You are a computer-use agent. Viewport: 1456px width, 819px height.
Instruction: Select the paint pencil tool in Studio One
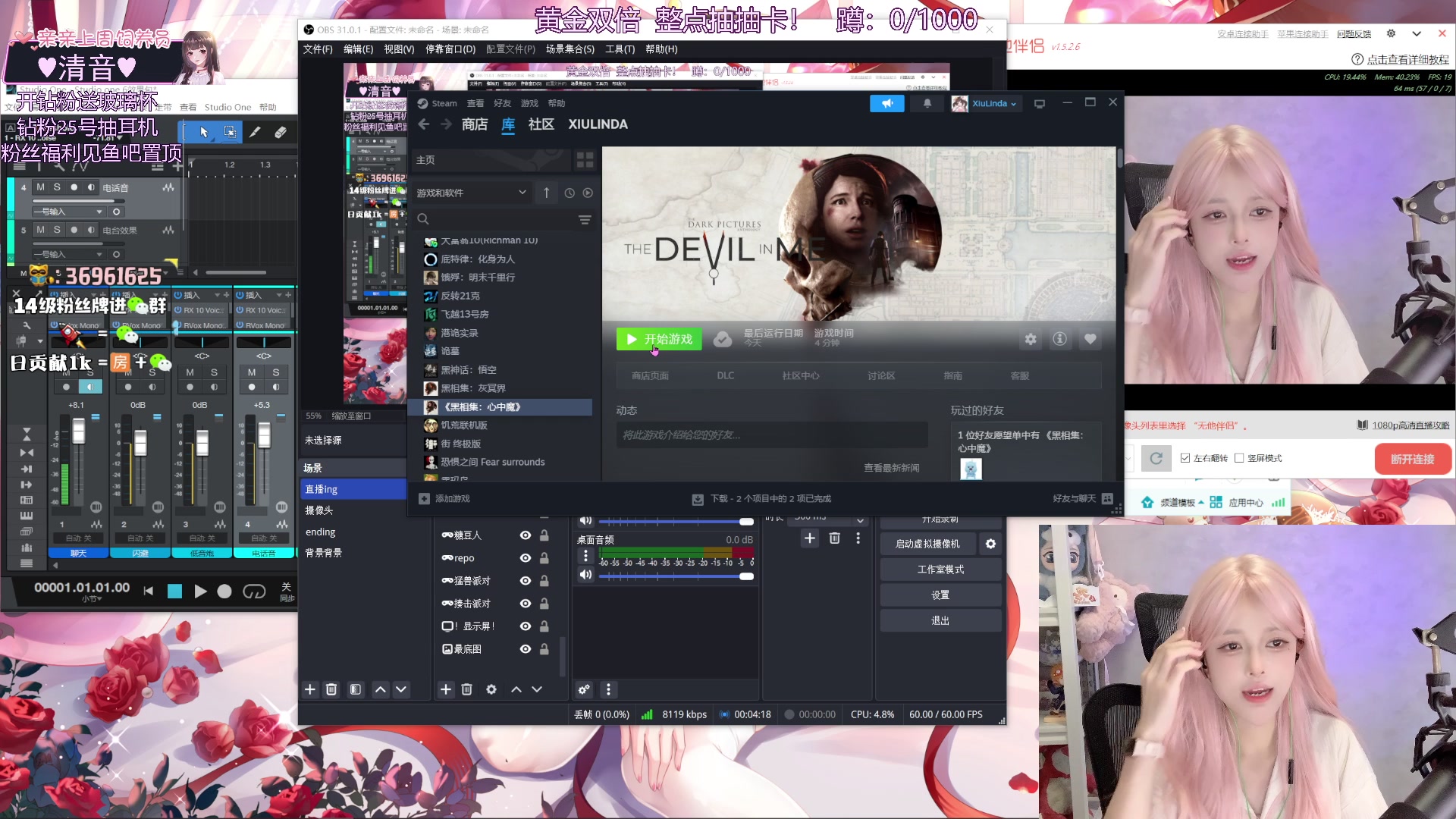coord(255,132)
